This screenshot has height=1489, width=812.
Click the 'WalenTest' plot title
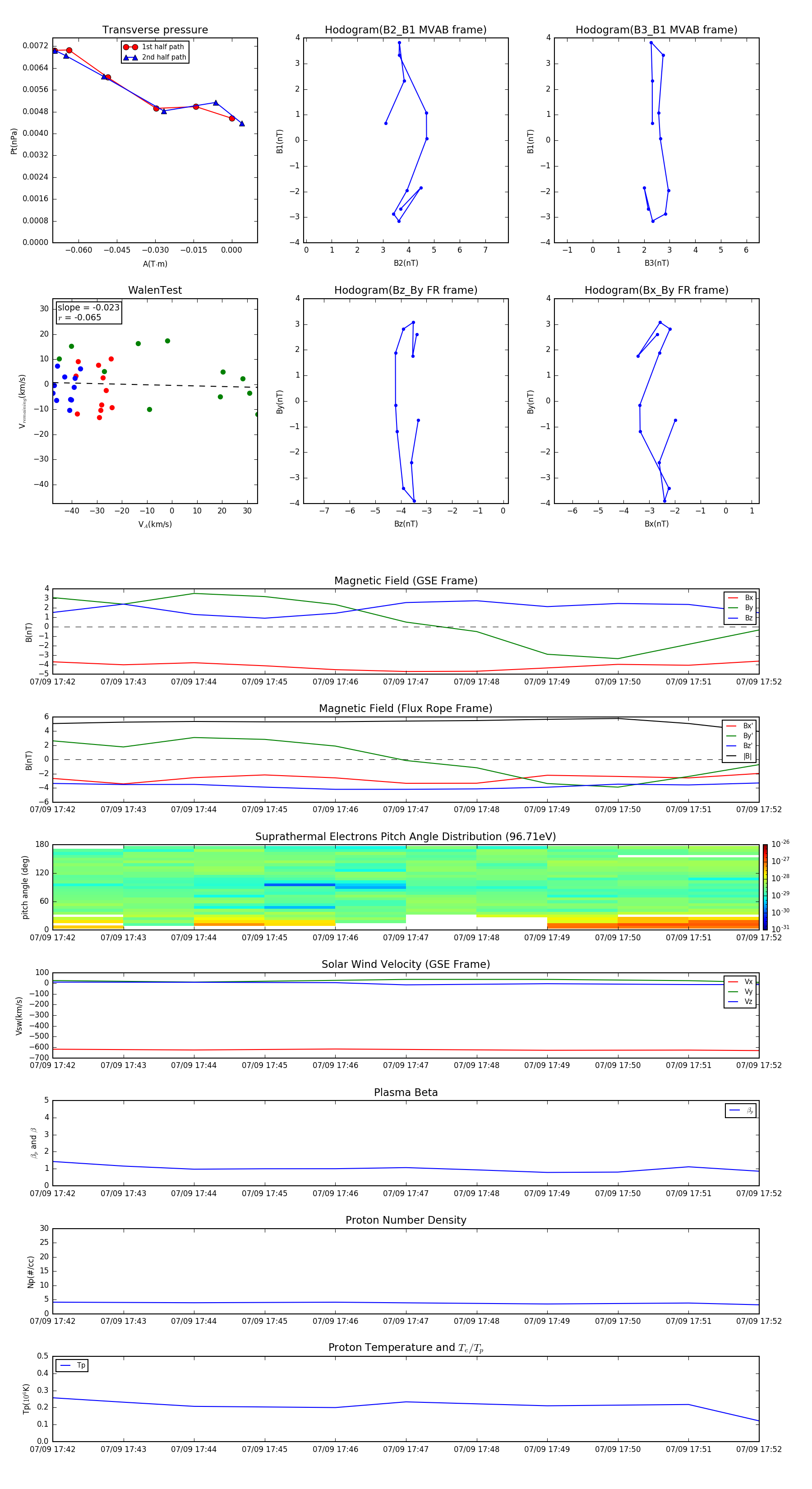click(155, 290)
